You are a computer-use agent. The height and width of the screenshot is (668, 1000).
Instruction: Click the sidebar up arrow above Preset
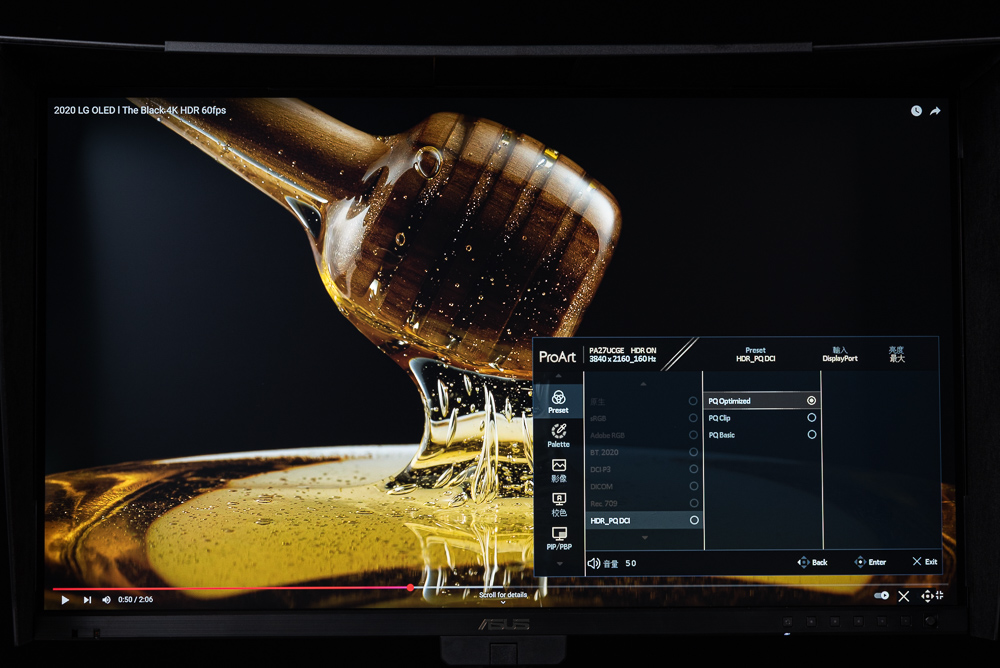pyautogui.click(x=559, y=376)
